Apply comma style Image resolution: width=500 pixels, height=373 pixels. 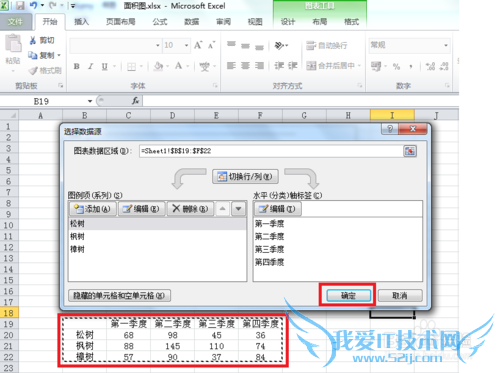click(411, 66)
